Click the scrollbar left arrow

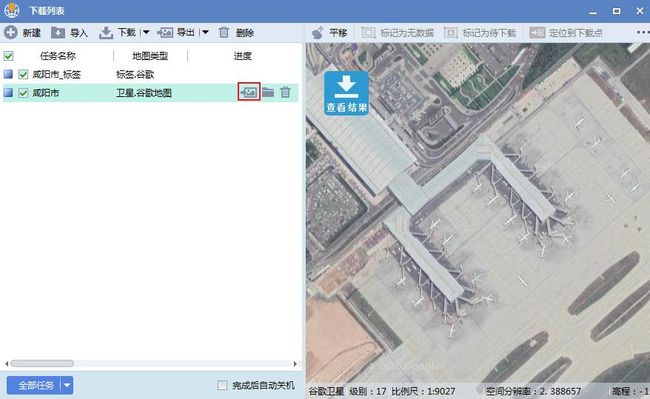6,363
